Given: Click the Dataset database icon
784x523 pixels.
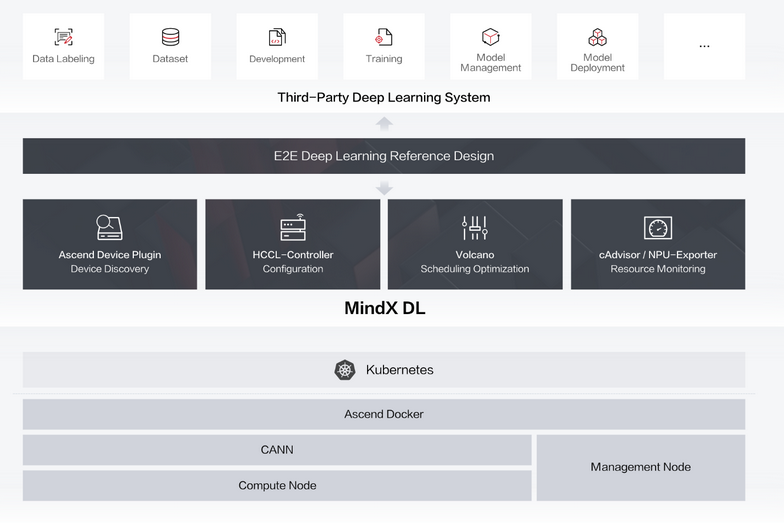Looking at the screenshot, I should (170, 37).
